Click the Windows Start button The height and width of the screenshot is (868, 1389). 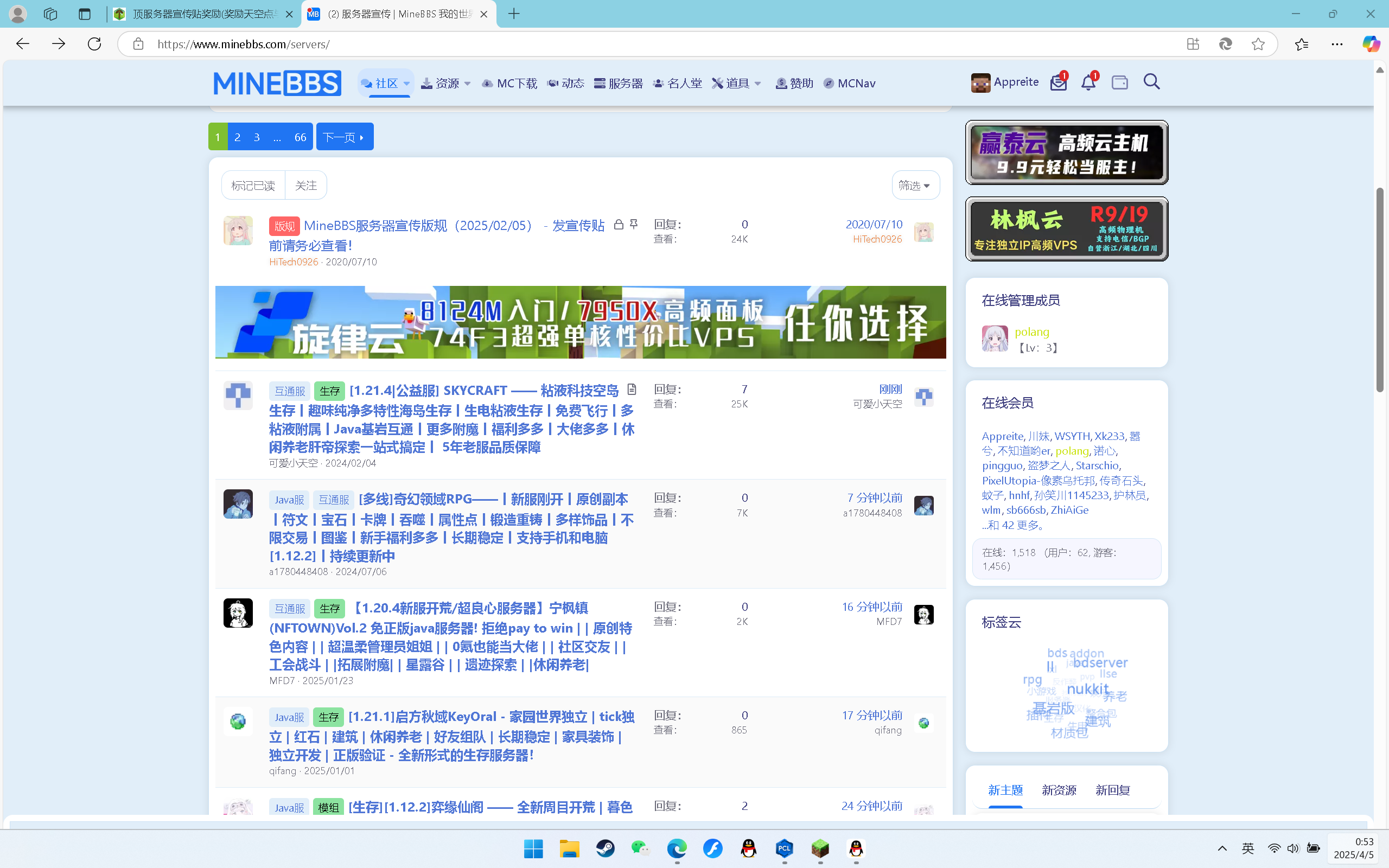[533, 848]
